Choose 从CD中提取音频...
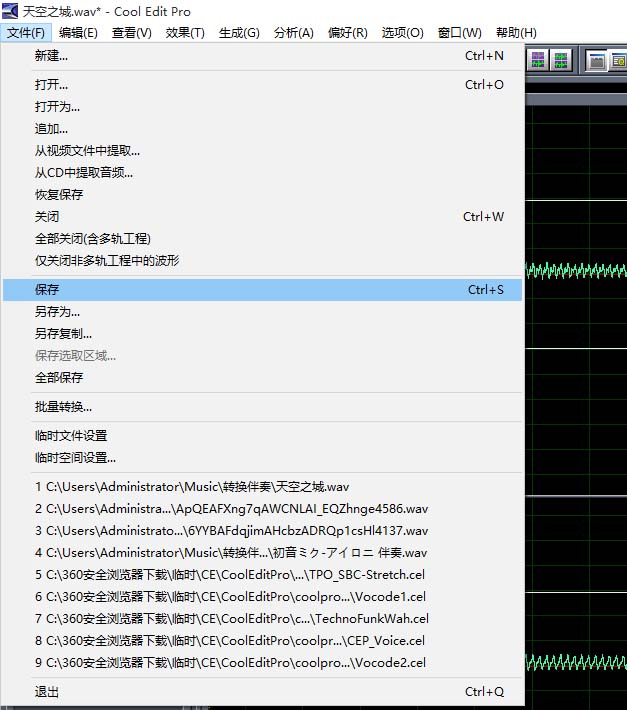The image size is (627, 710). pos(262,173)
